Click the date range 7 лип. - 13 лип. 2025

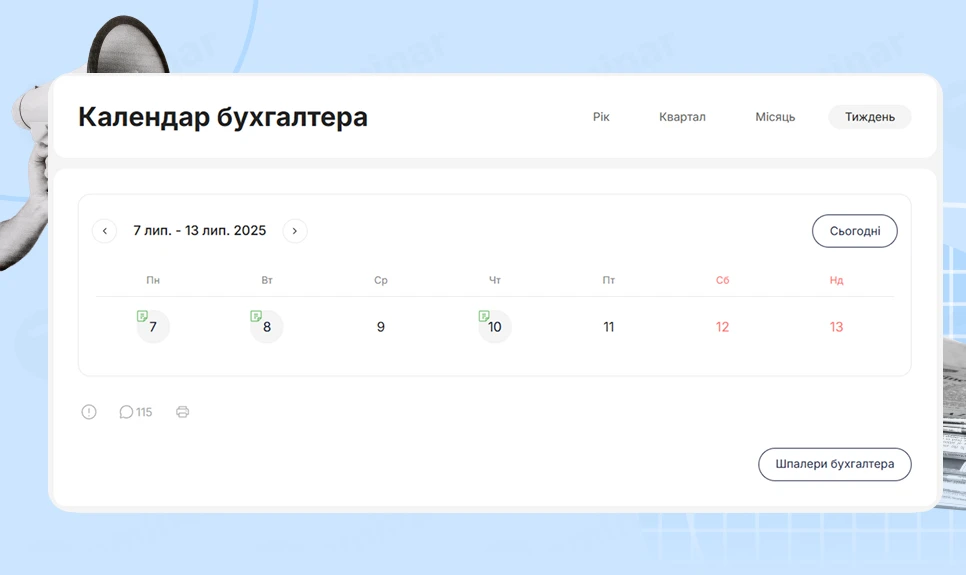[200, 230]
